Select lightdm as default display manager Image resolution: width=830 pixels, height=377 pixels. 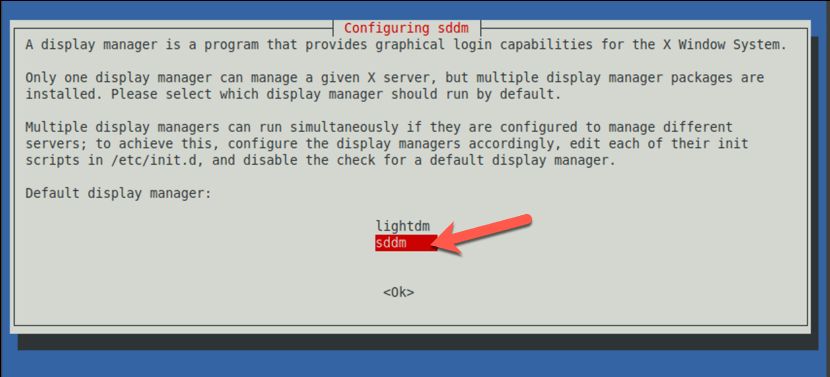click(x=402, y=226)
